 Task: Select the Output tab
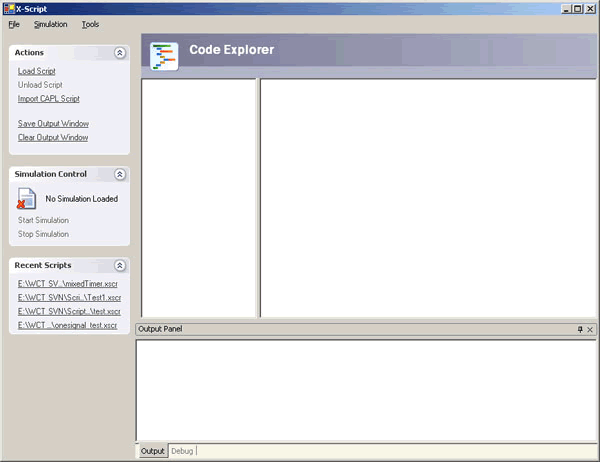pyautogui.click(x=152, y=451)
